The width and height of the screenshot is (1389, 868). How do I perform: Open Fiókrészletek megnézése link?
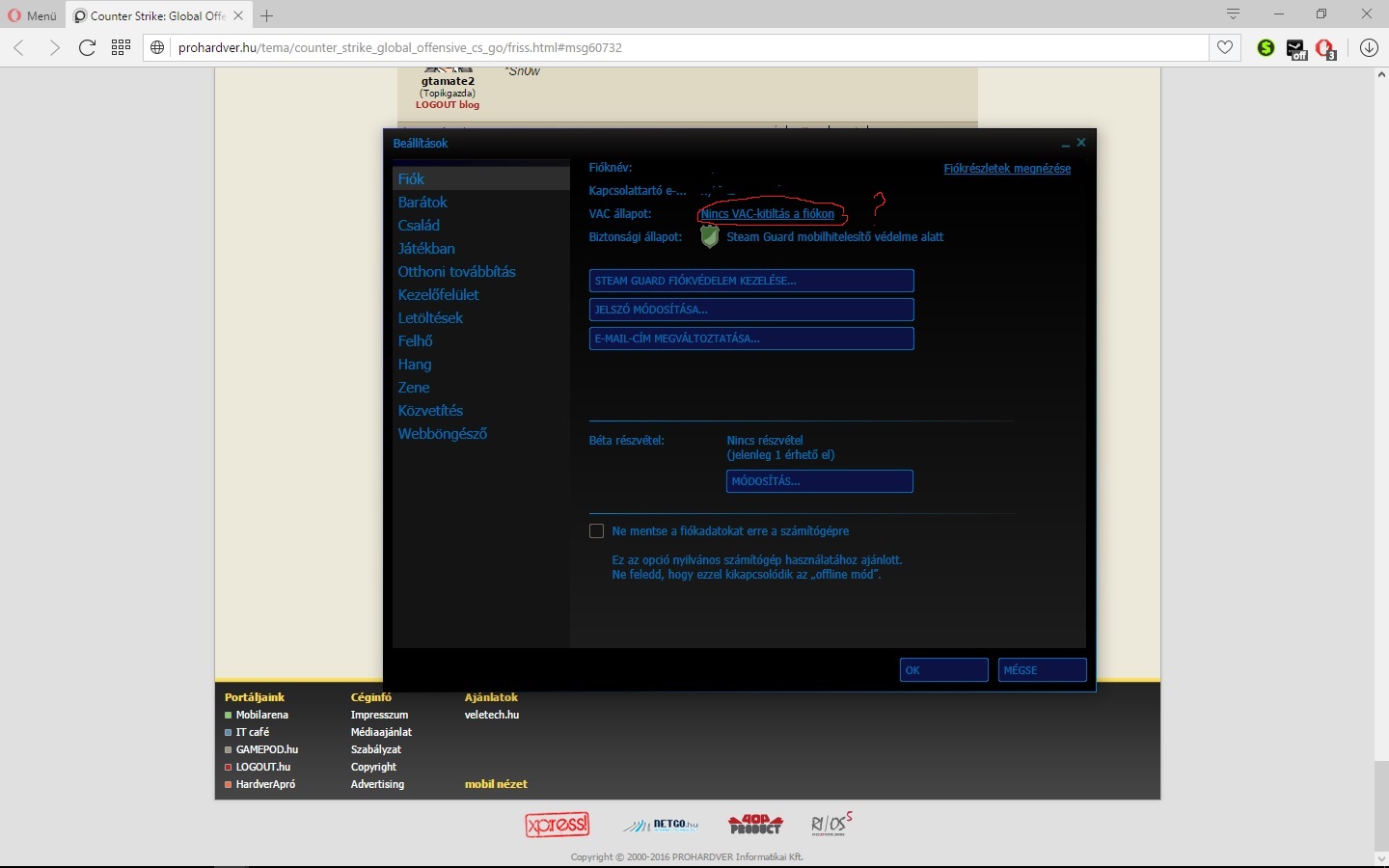pos(1007,168)
